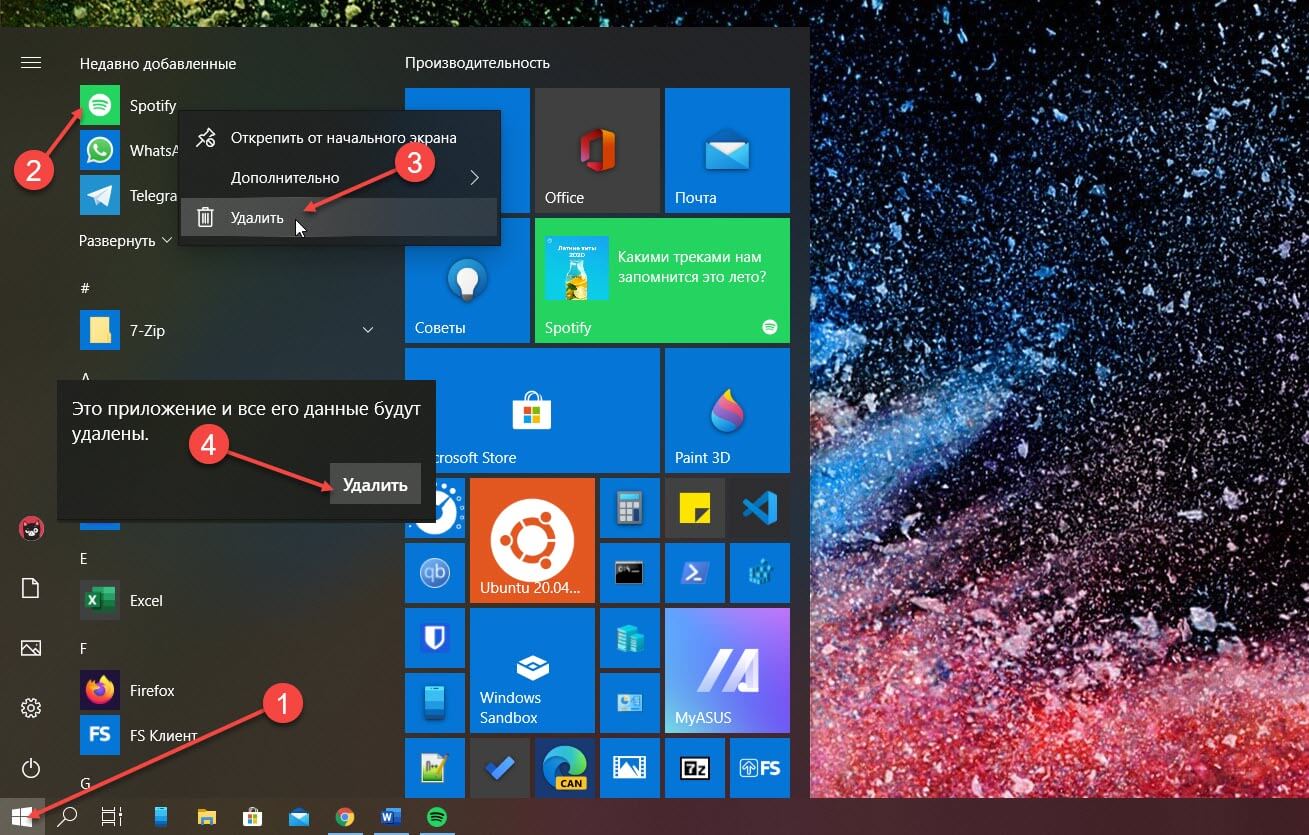Launch the Edge Canary CAN tile

565,768
